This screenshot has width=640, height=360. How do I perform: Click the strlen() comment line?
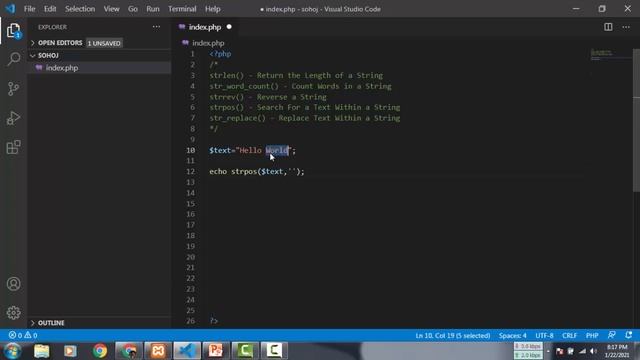(x=296, y=76)
